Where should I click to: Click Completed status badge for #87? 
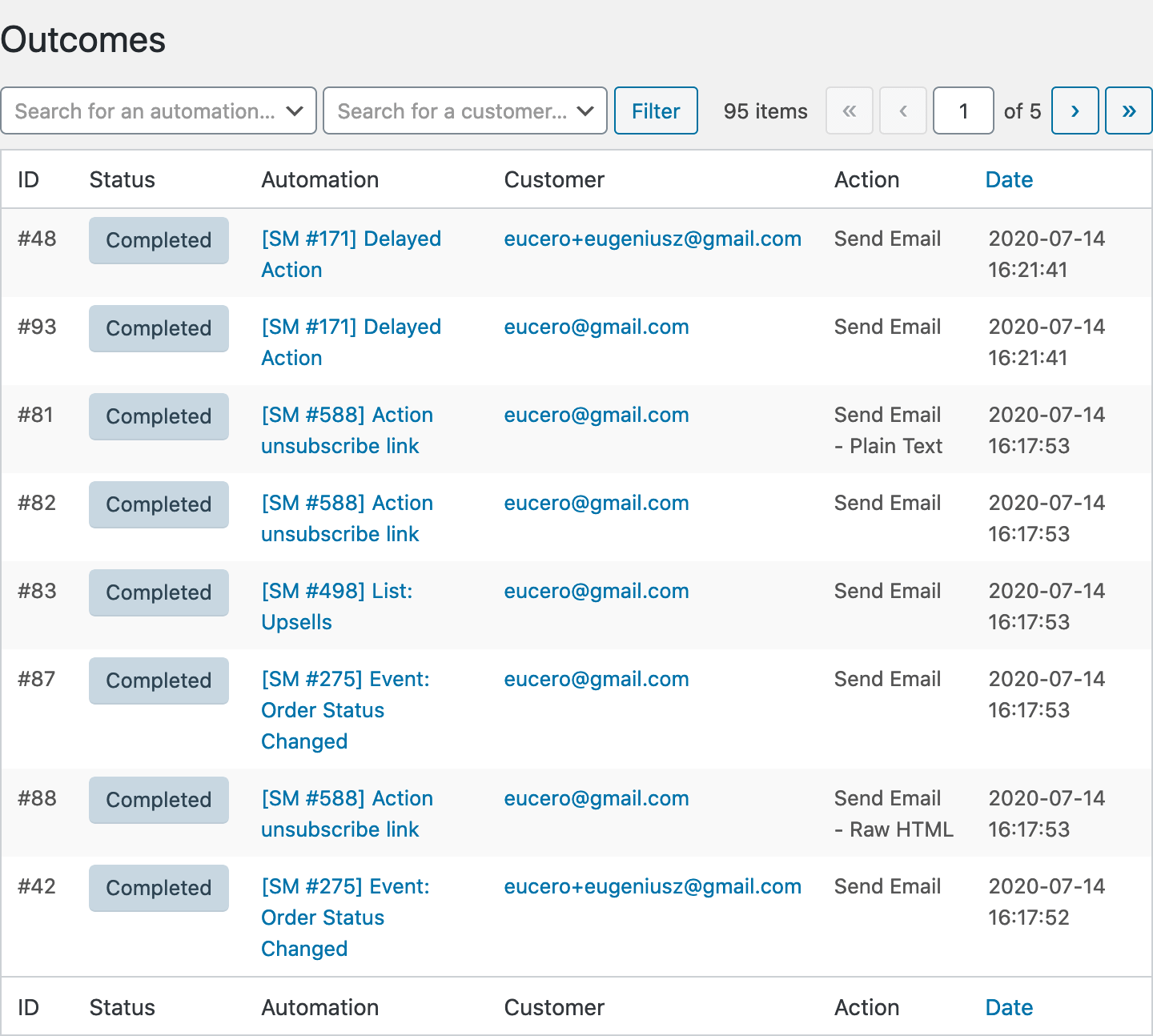point(159,681)
